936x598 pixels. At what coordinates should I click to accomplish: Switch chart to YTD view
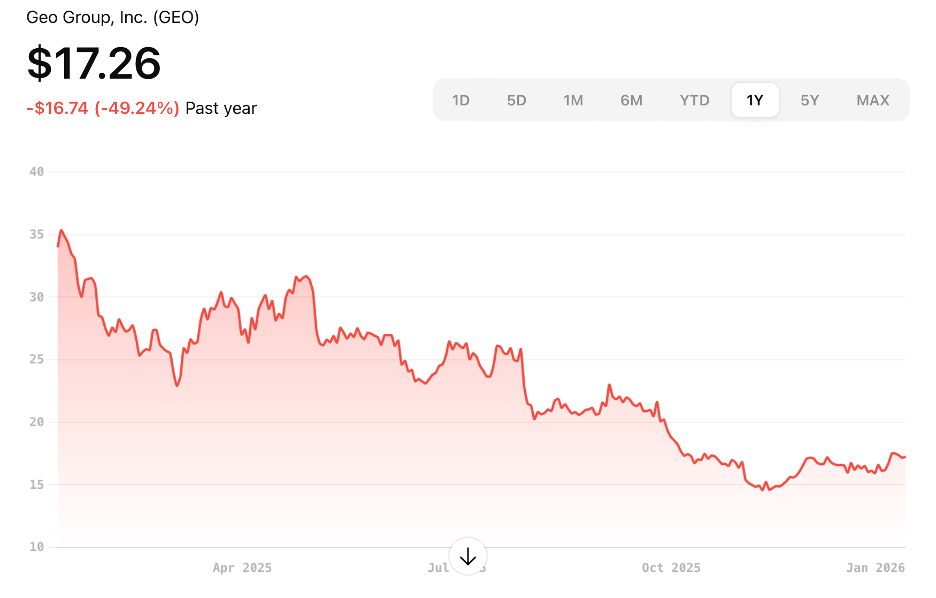(x=694, y=100)
